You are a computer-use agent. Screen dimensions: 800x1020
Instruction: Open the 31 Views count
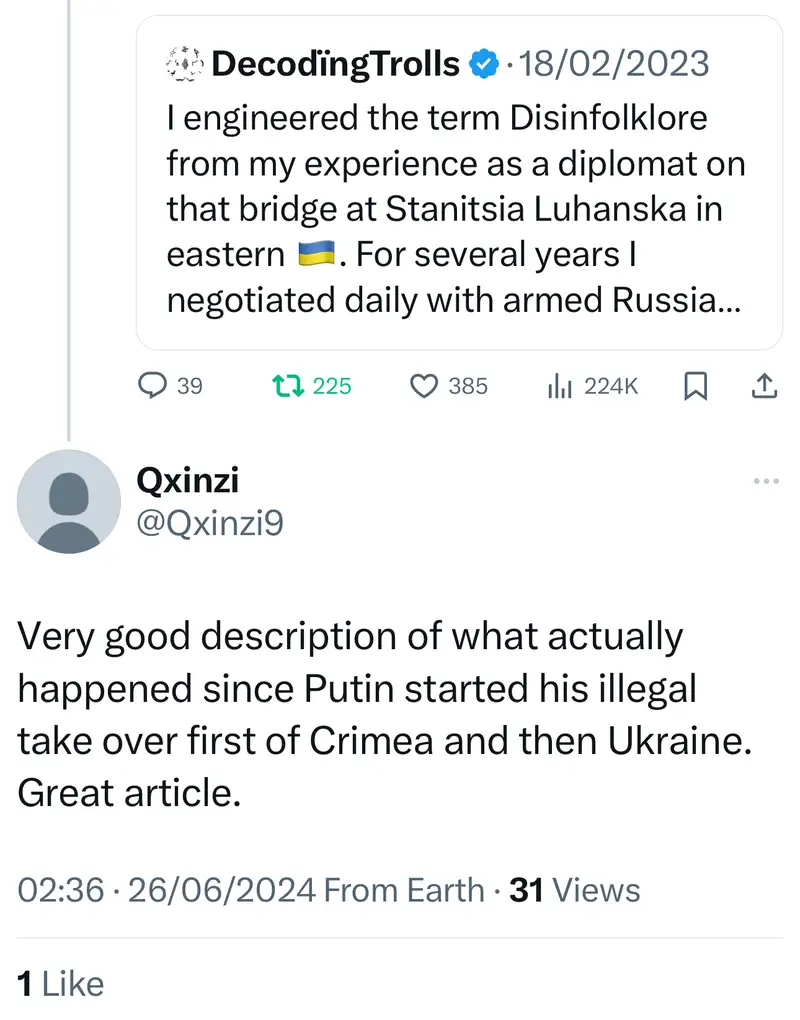(x=575, y=889)
